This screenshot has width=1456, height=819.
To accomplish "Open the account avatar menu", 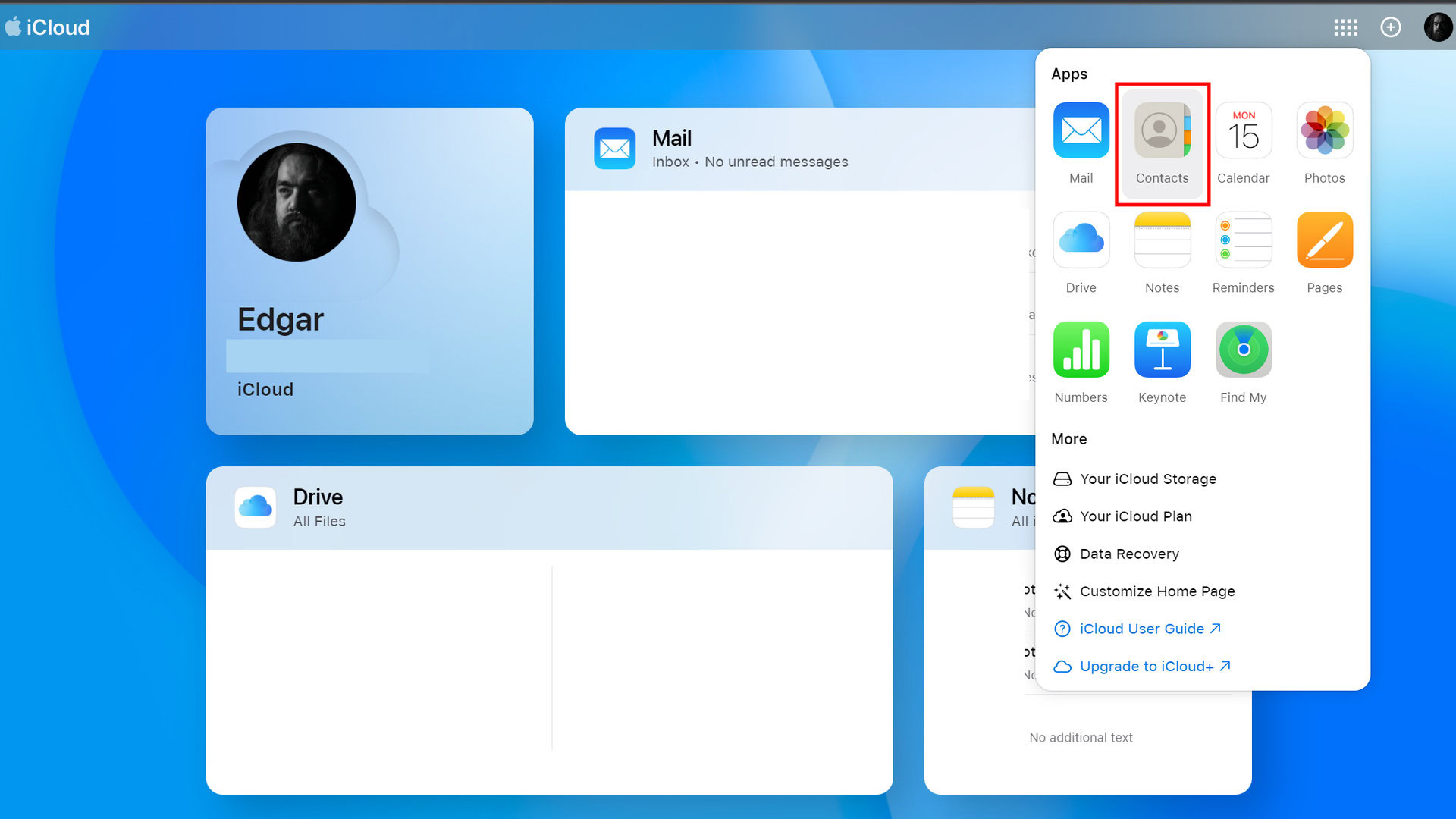I will [1437, 27].
